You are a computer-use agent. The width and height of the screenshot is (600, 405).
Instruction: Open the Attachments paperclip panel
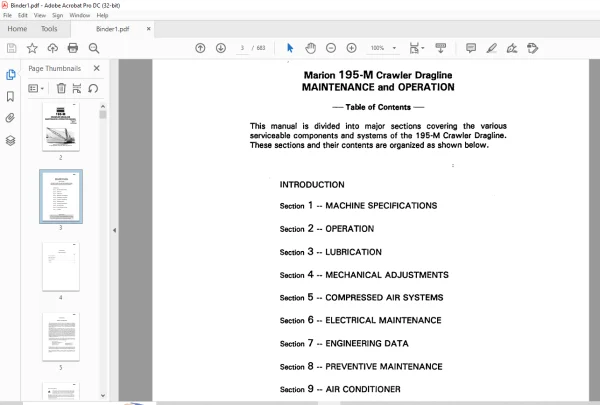[x=10, y=118]
